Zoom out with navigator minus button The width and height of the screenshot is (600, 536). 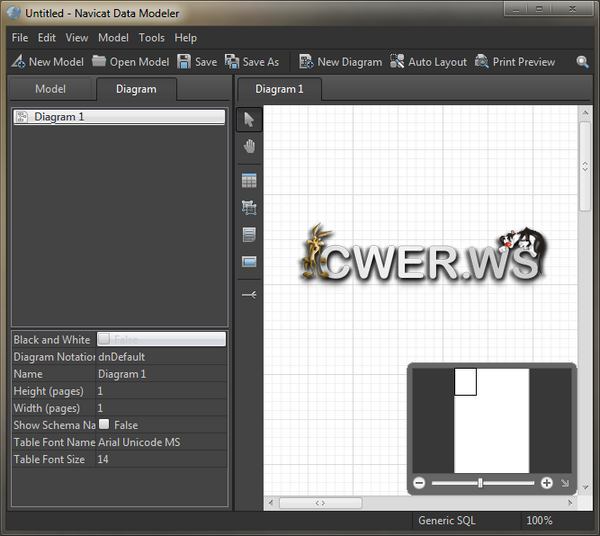420,483
